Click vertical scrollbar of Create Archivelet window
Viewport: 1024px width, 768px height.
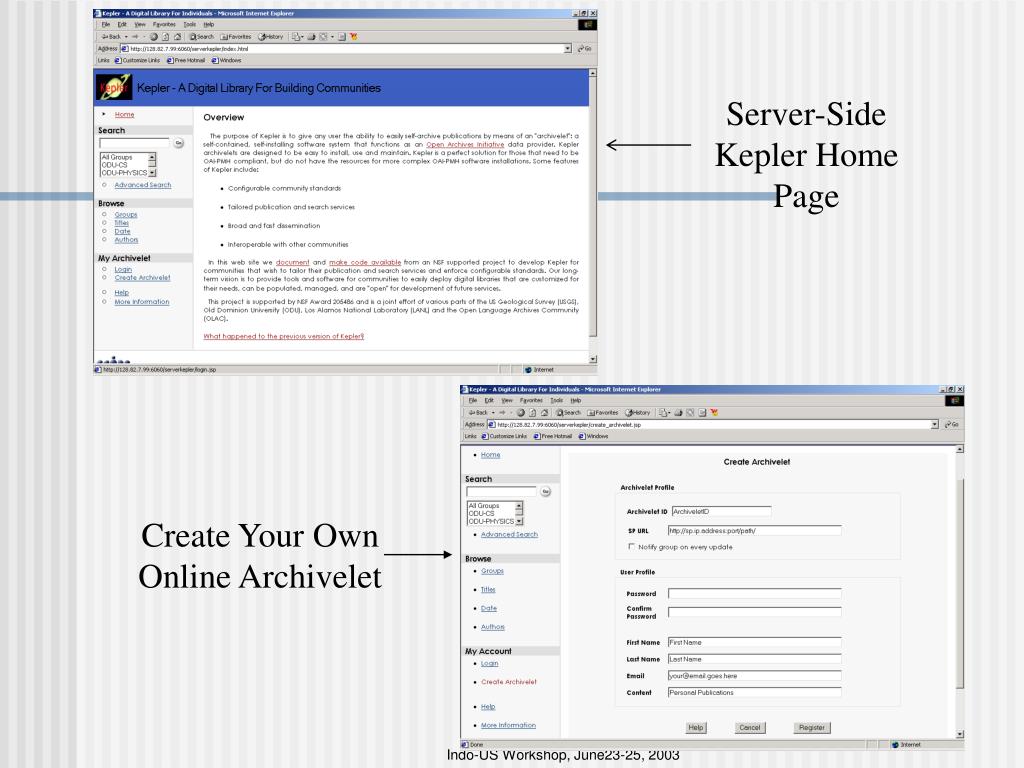click(959, 592)
